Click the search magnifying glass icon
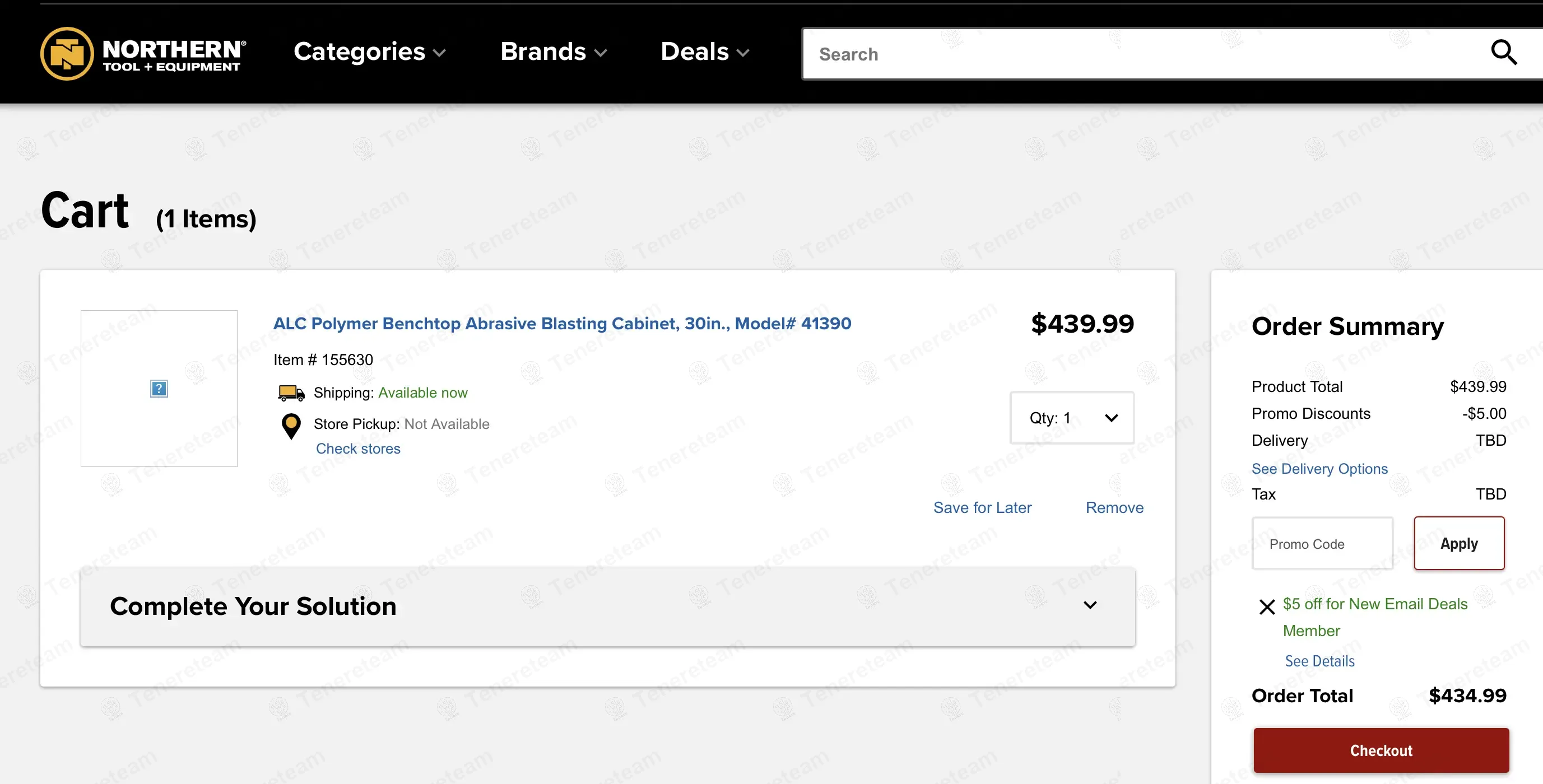The width and height of the screenshot is (1543, 784). [1503, 53]
